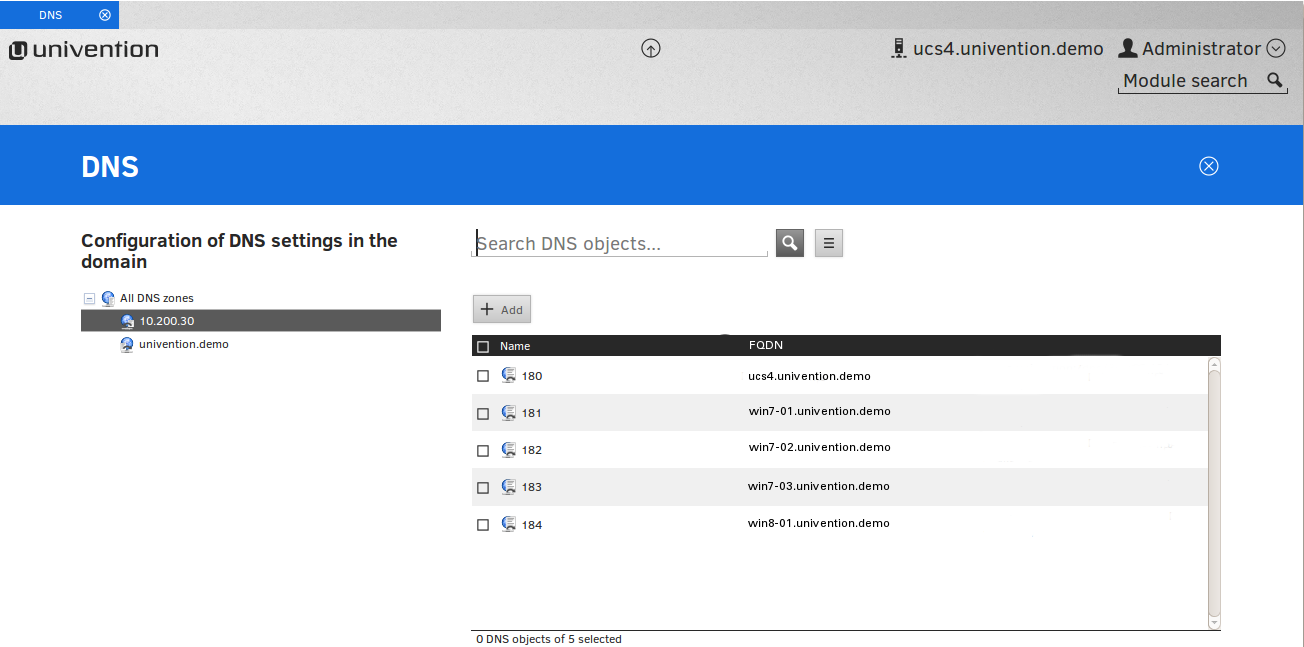The width and height of the screenshot is (1304, 647).
Task: Click the Module search magnifier icon
Action: 1274,80
